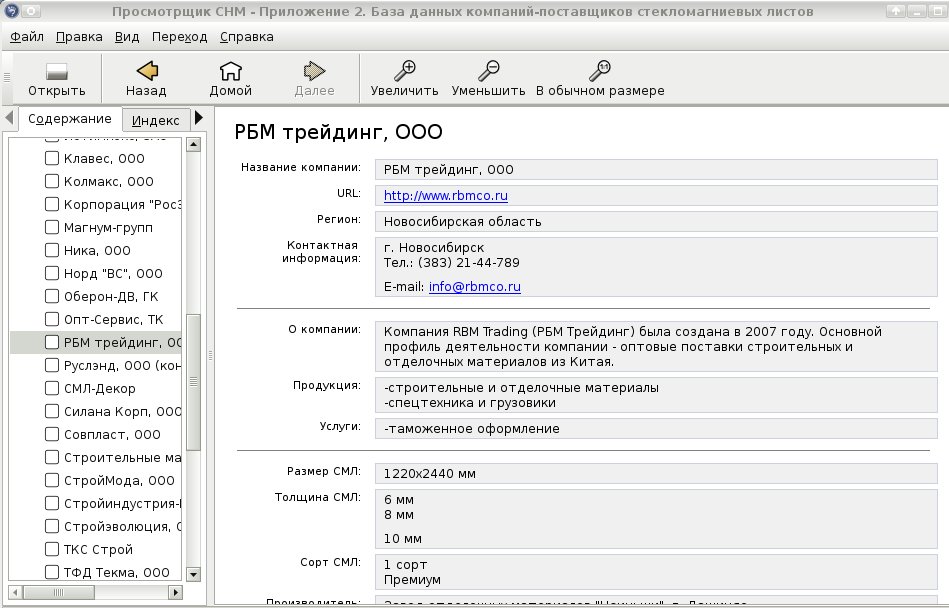Open the Справка menu
The height and width of the screenshot is (608, 949).
click(x=246, y=37)
